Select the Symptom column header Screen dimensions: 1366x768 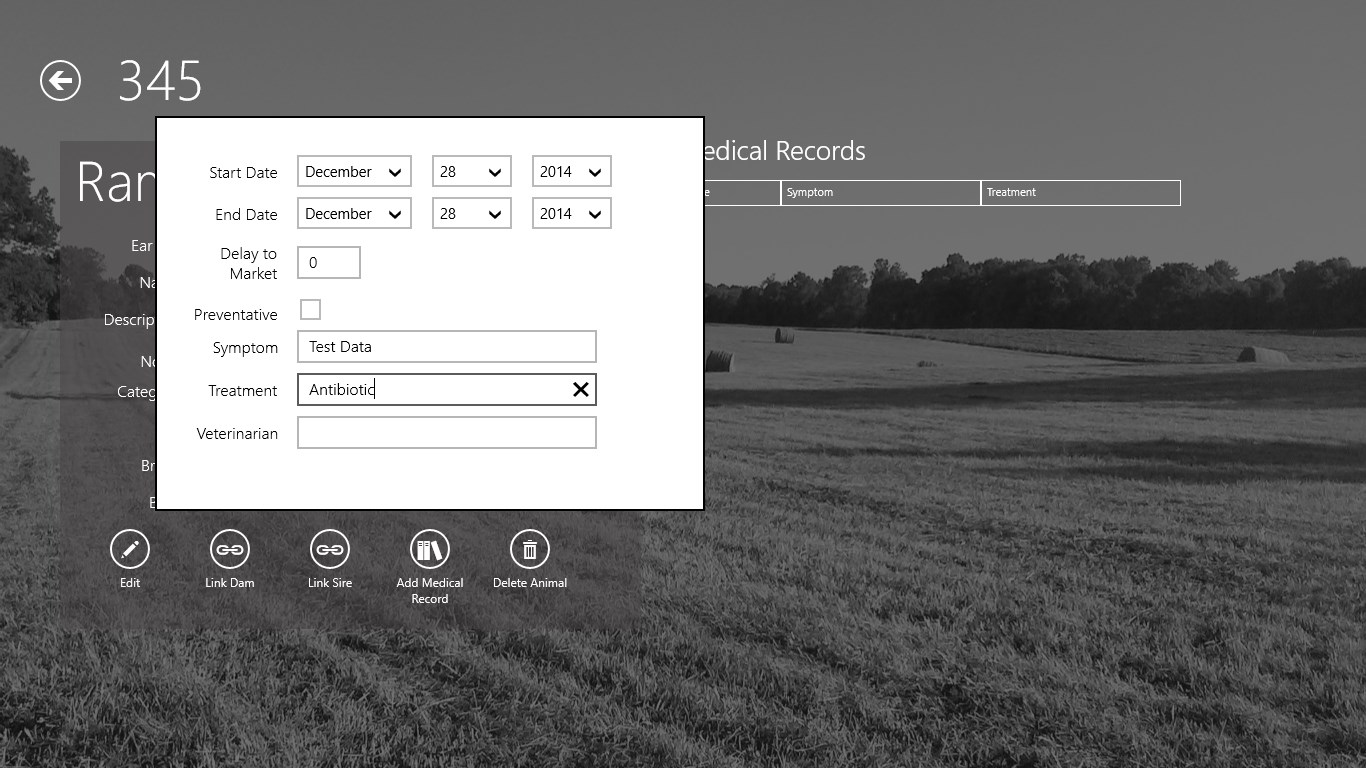[x=880, y=192]
